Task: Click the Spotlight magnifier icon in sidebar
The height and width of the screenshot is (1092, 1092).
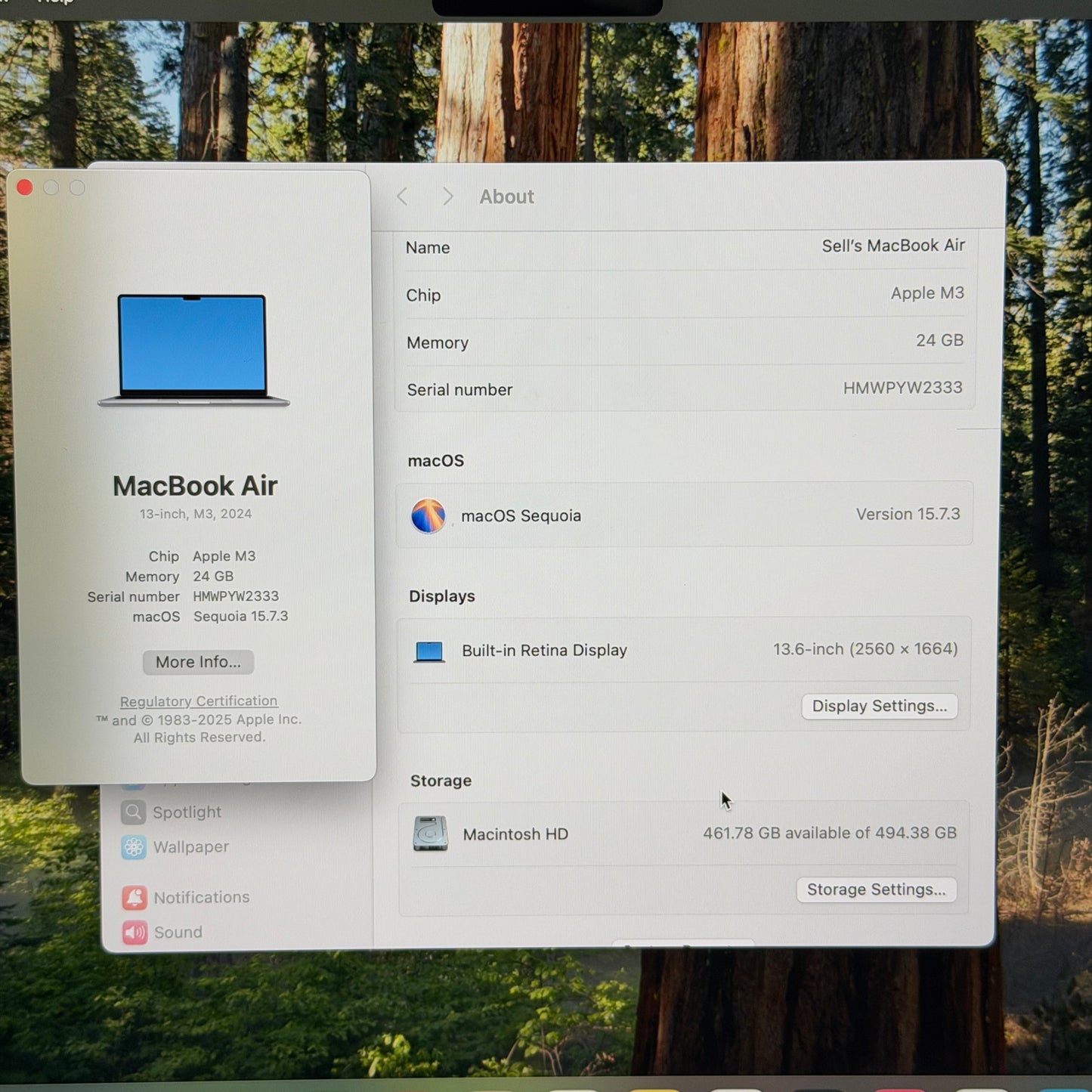Action: (134, 812)
